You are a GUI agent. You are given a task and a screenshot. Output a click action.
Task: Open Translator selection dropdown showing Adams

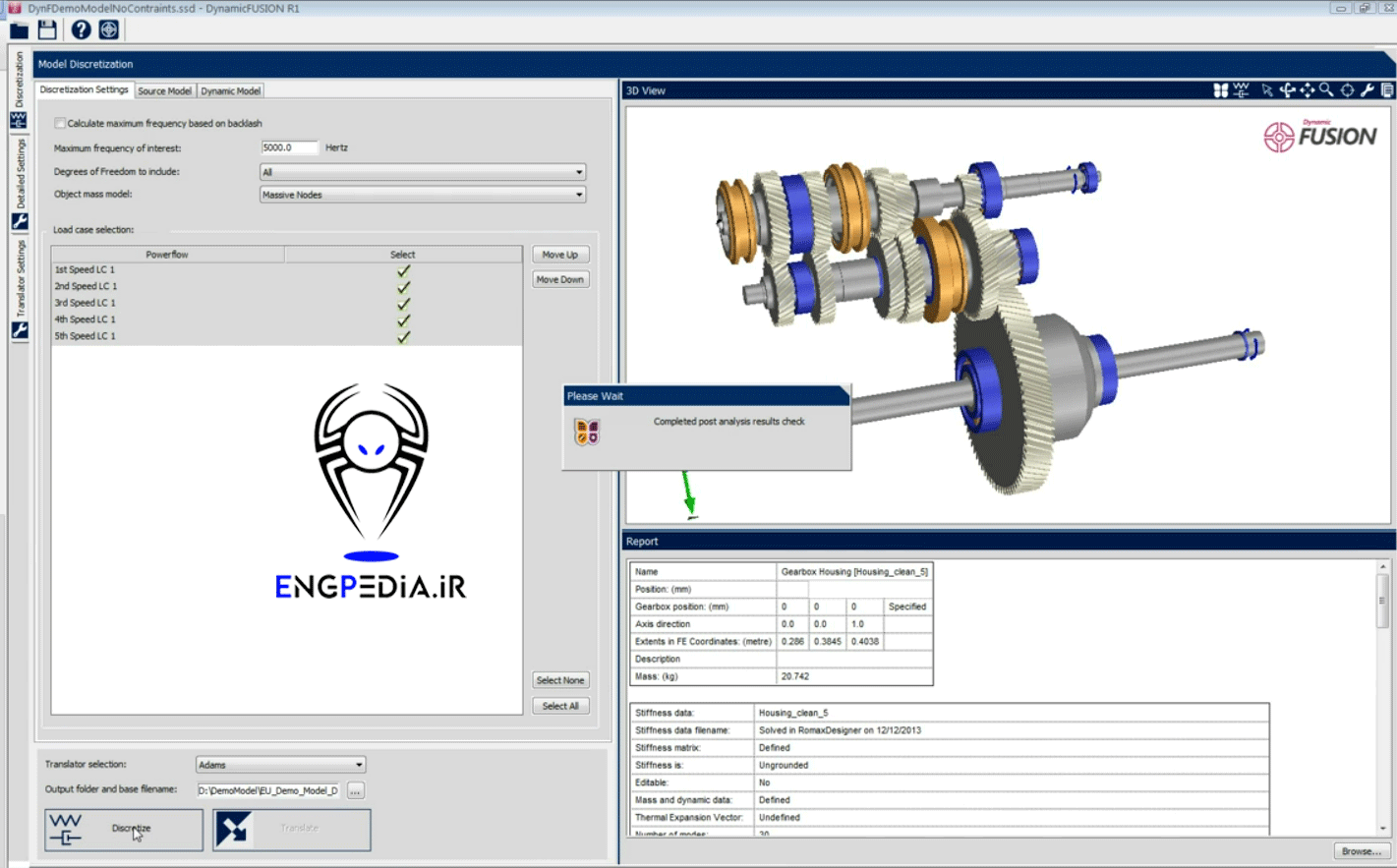[281, 765]
